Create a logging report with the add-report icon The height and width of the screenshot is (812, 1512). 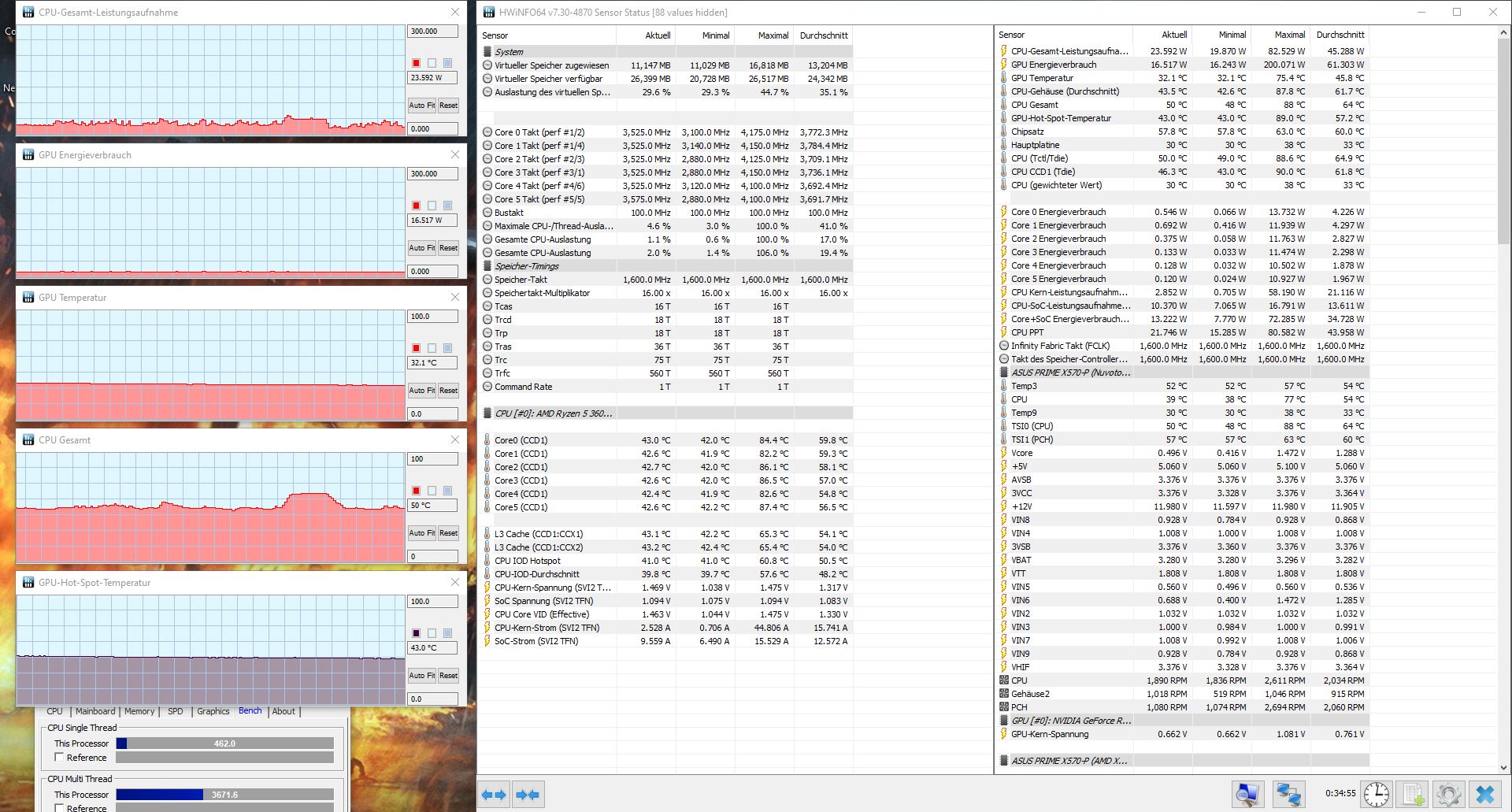pyautogui.click(x=1414, y=794)
